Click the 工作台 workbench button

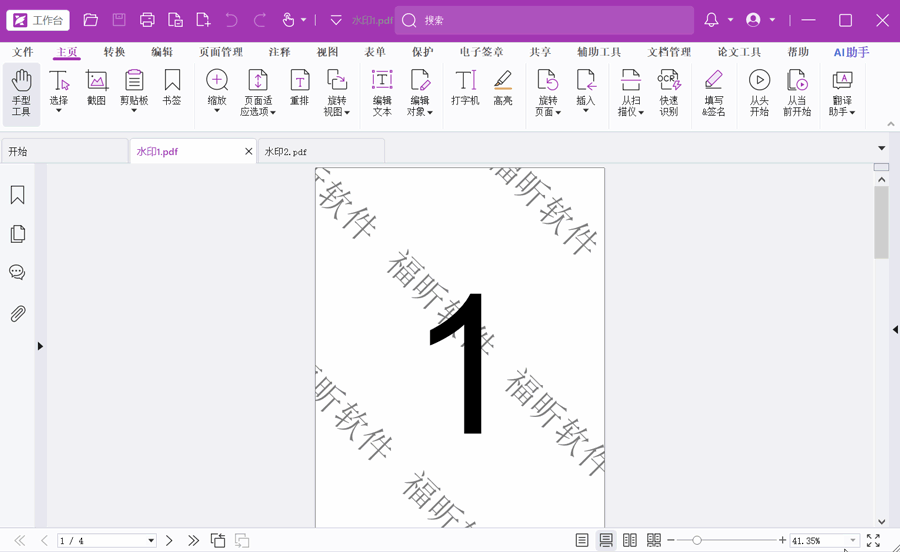click(x=39, y=20)
